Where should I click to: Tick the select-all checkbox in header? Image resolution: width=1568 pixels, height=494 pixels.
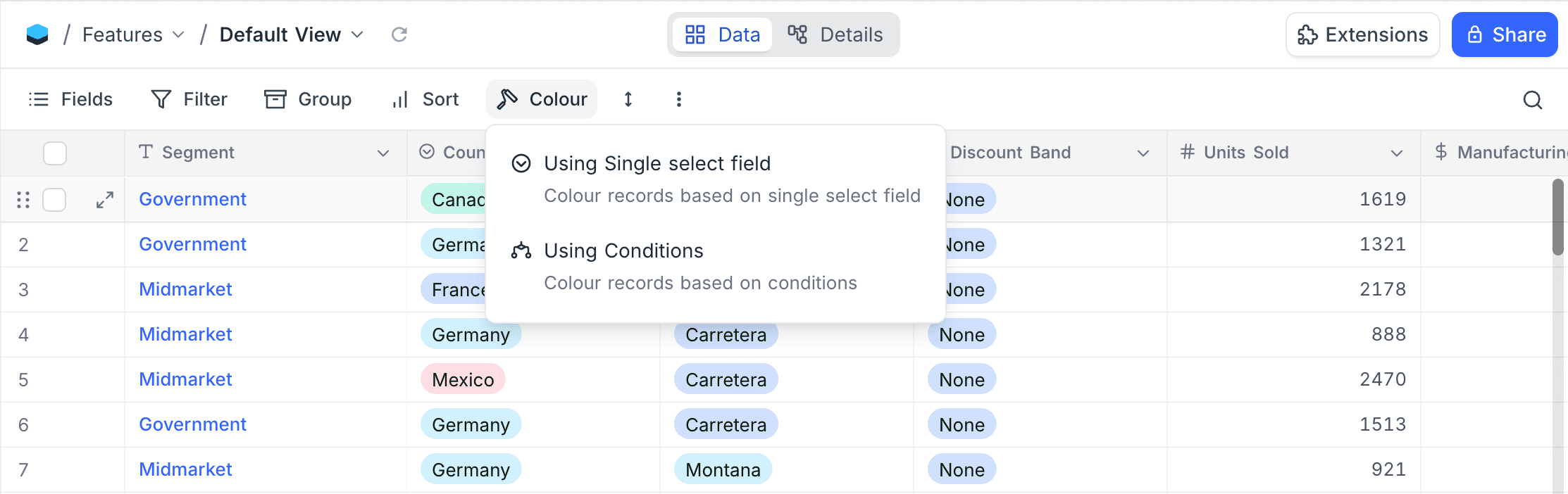point(55,153)
